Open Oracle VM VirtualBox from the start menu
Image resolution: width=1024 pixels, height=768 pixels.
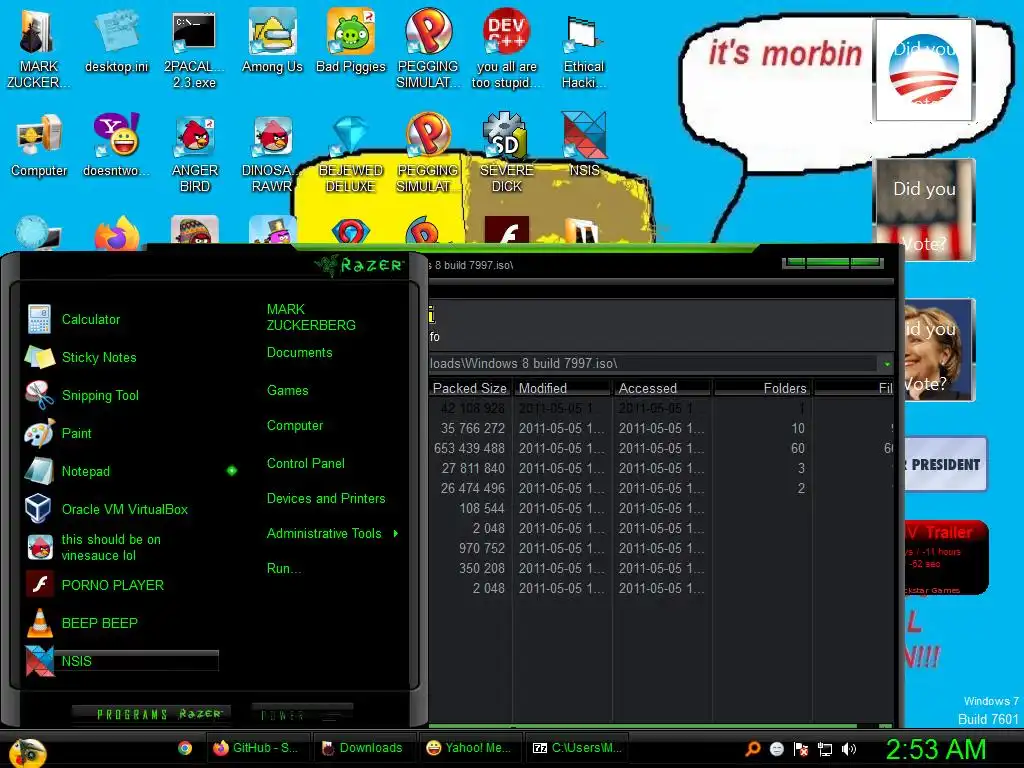pyautogui.click(x=121, y=509)
